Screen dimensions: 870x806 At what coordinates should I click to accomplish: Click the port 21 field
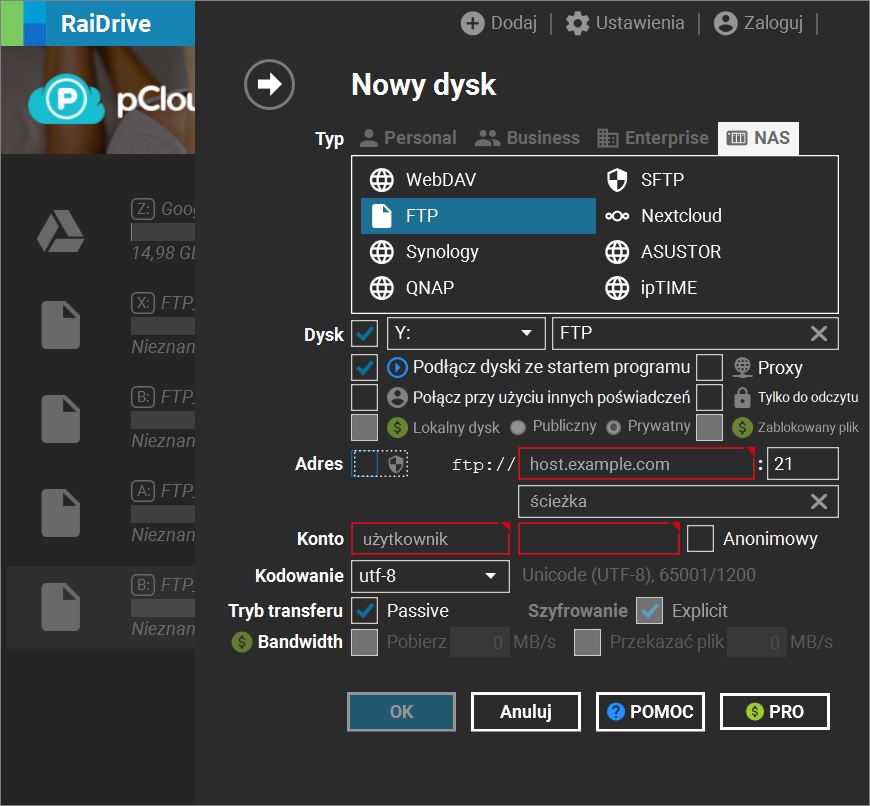(x=802, y=464)
